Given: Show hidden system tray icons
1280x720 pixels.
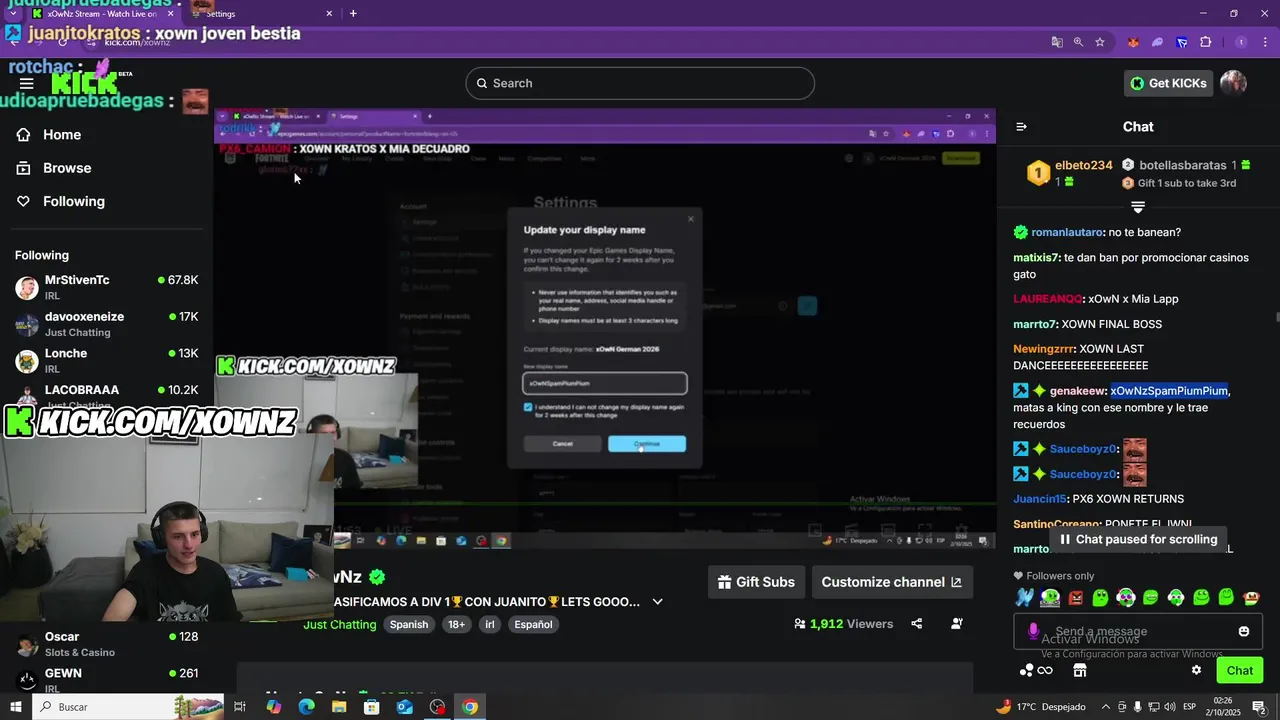Looking at the screenshot, I should click(1105, 707).
